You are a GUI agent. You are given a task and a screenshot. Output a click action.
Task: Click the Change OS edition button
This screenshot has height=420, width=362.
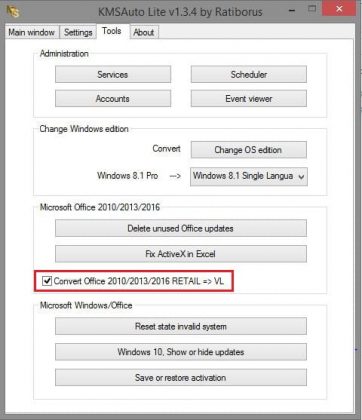coord(249,150)
